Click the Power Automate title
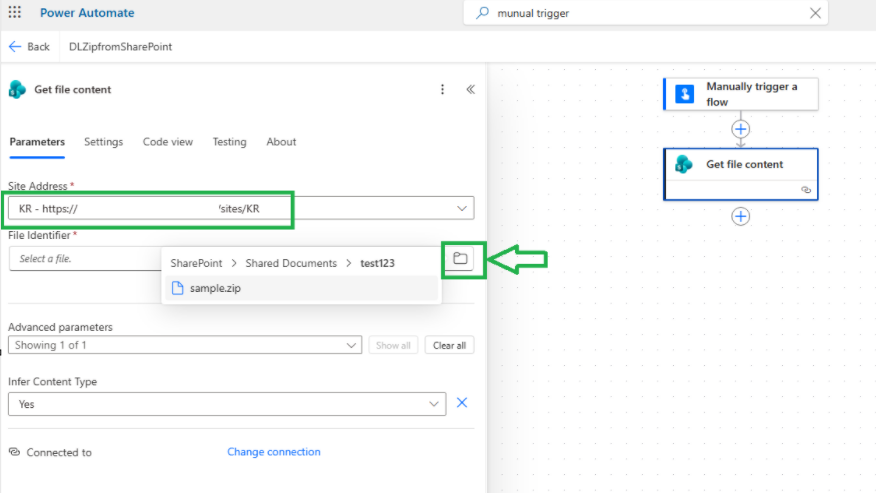 [x=87, y=13]
